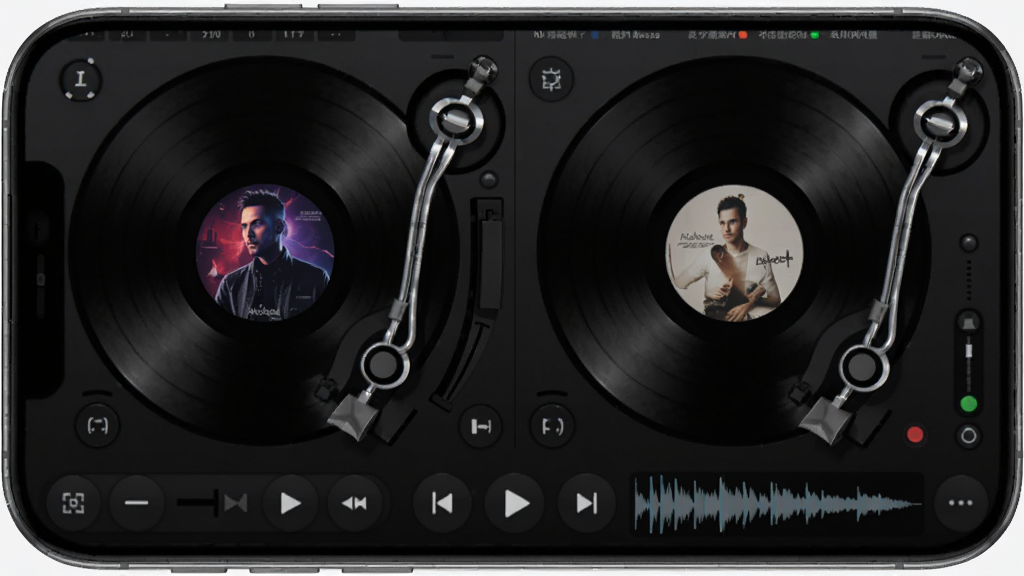The image size is (1024, 576).
Task: Tap the bowtie-shaped icon in the bottom bar
Action: (236, 503)
